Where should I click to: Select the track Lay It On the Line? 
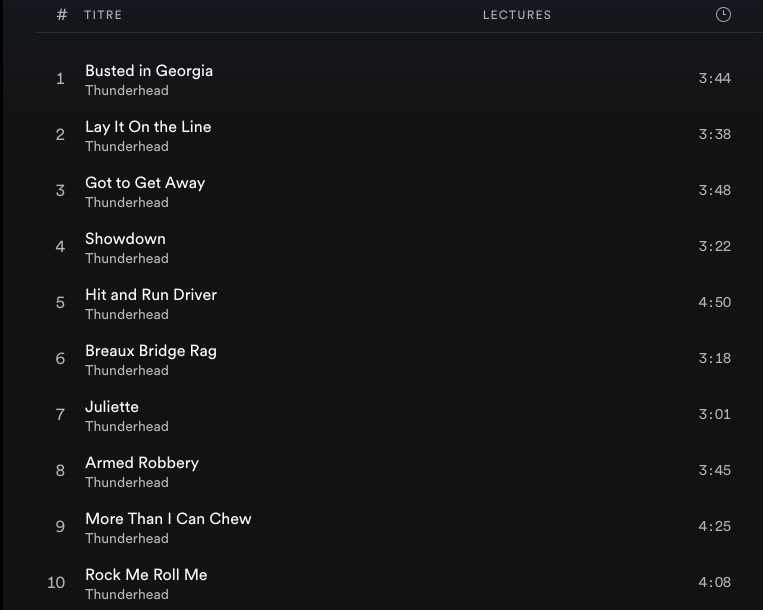[148, 127]
